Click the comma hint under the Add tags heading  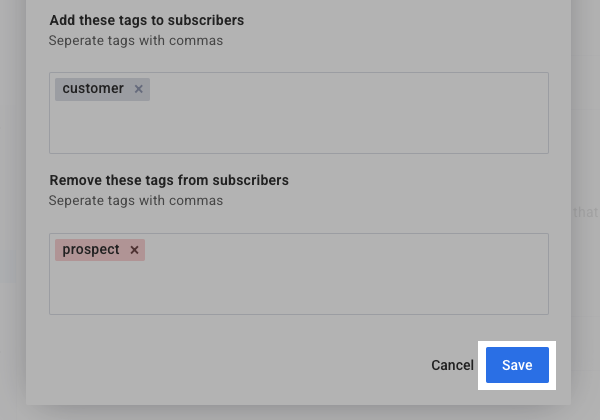pos(135,41)
